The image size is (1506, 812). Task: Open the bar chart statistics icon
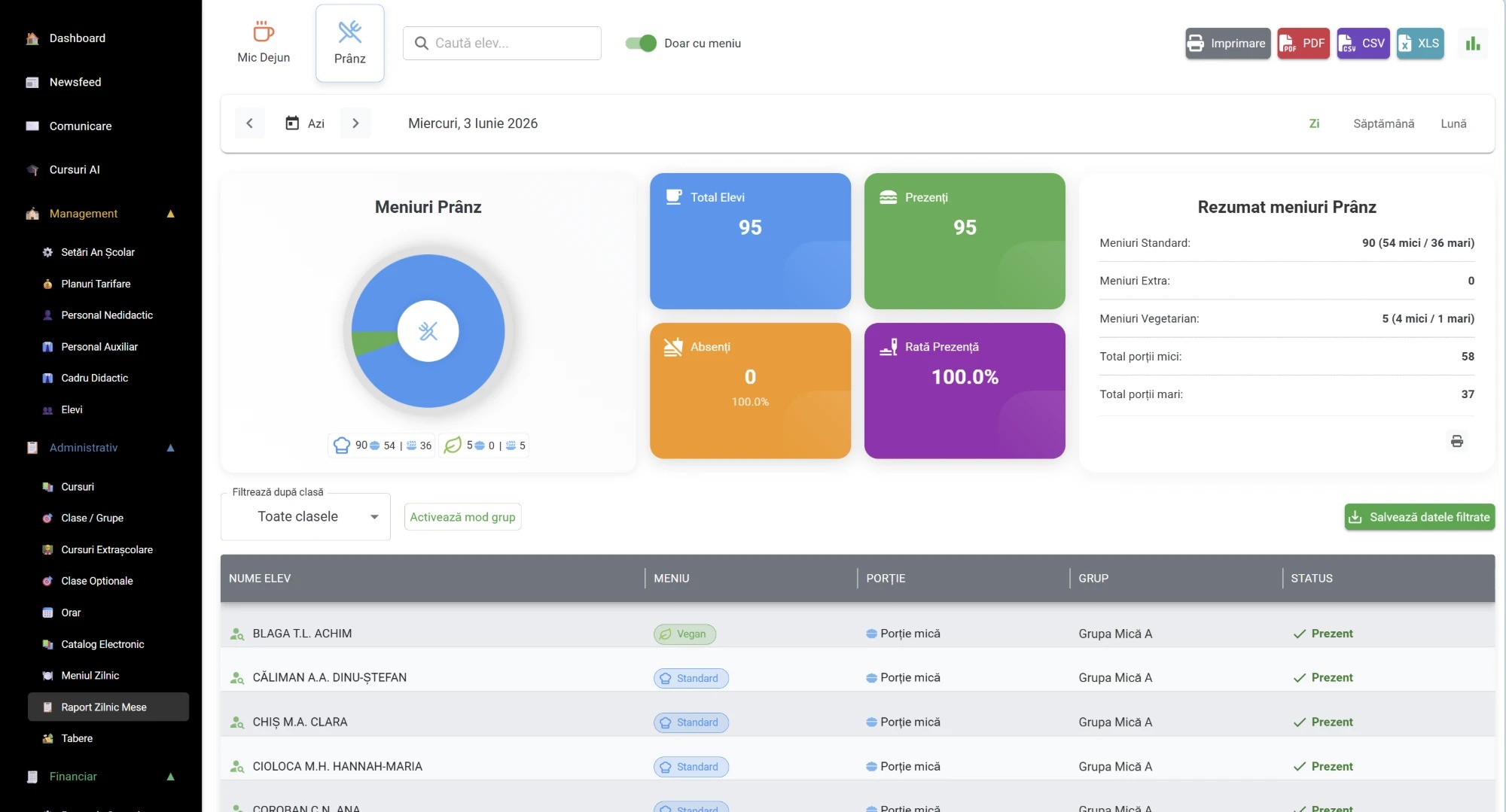point(1473,44)
